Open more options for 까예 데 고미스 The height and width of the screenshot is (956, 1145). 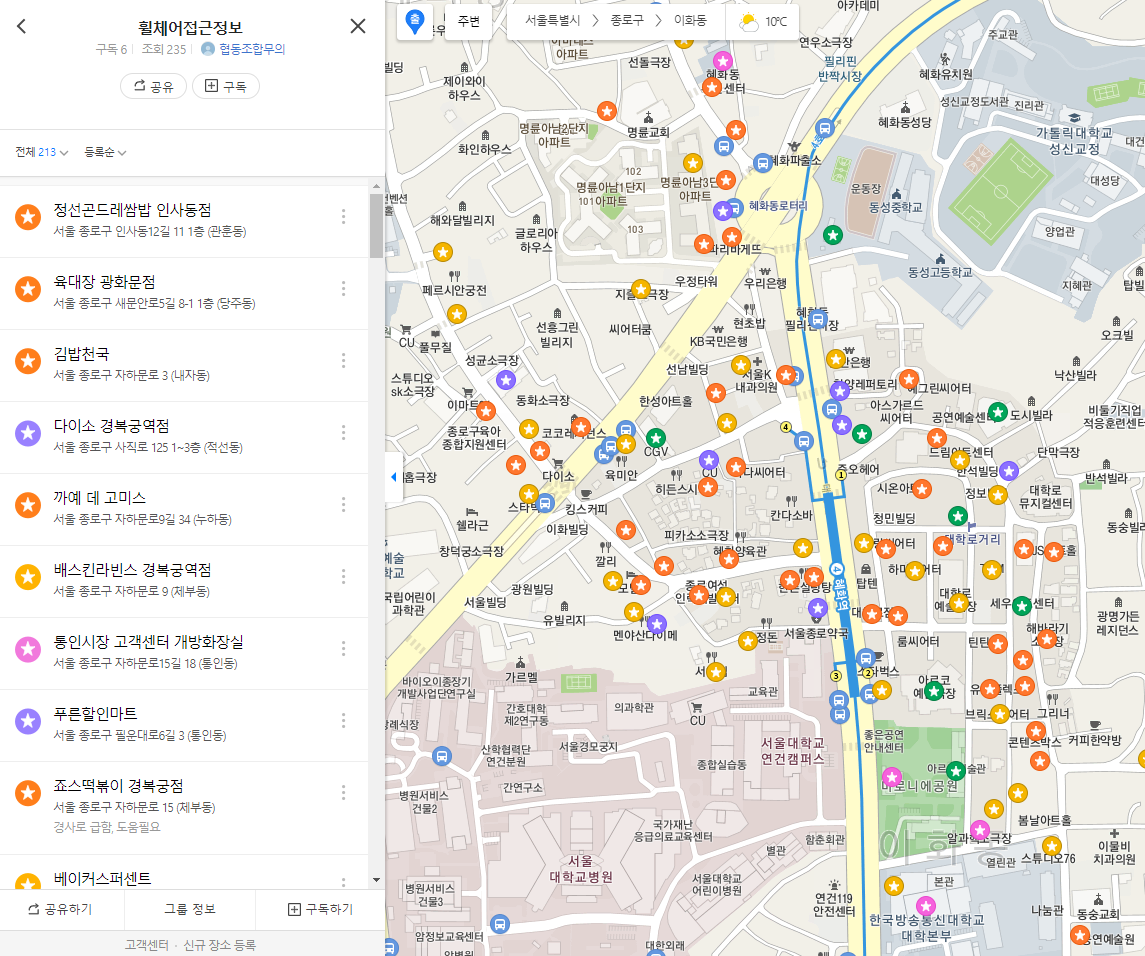pyautogui.click(x=343, y=505)
